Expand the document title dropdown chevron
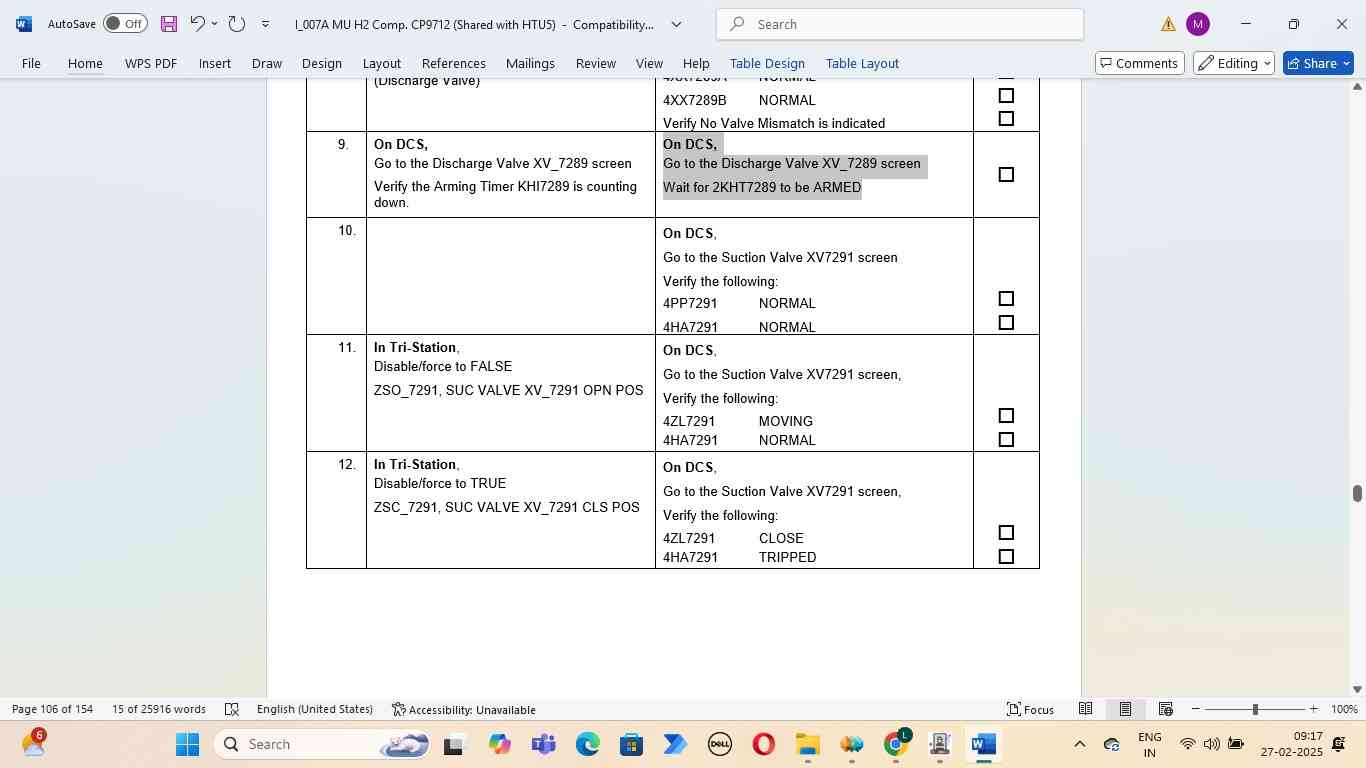Image resolution: width=1366 pixels, height=768 pixels. (x=676, y=24)
